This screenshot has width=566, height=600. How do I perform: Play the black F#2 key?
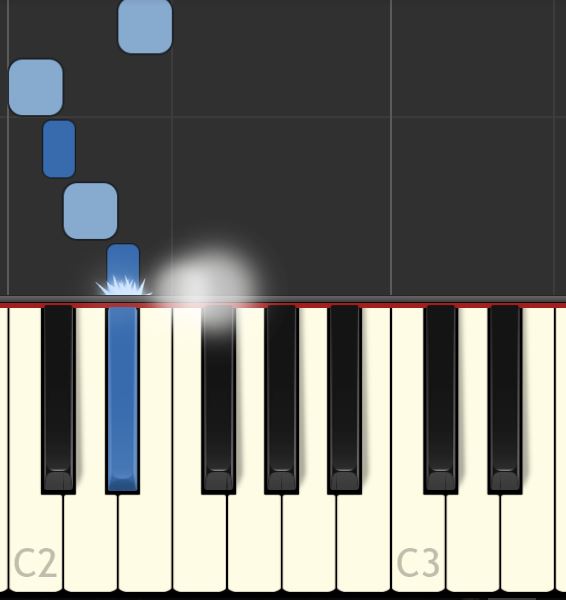219,398
